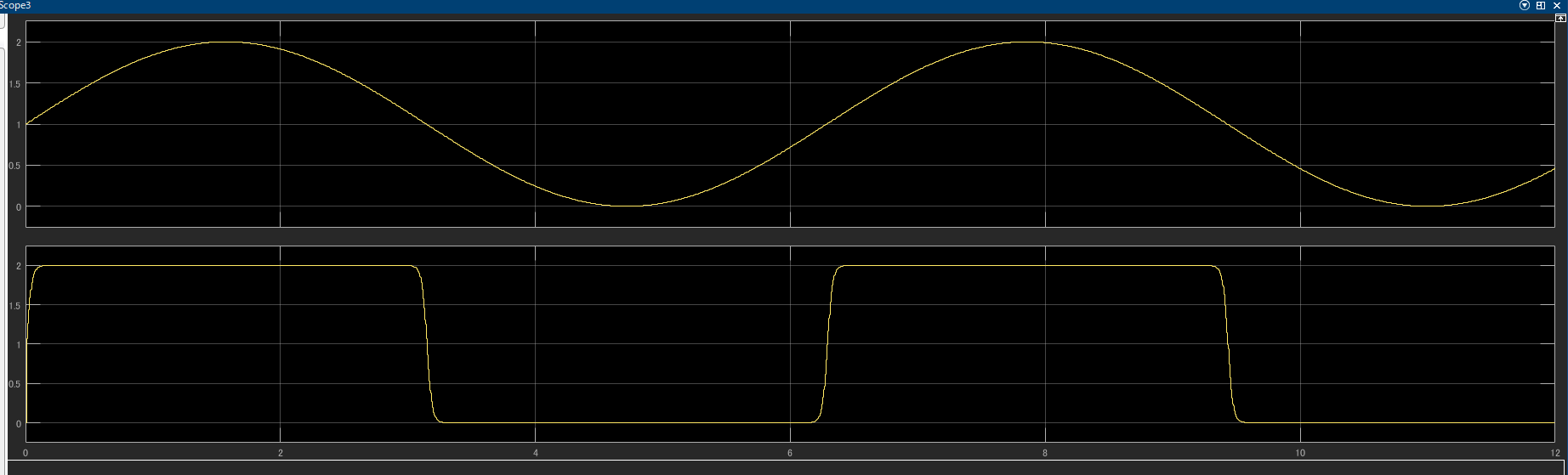Close the Scope3 window
The height and width of the screenshot is (475, 1568).
coord(1557,5)
